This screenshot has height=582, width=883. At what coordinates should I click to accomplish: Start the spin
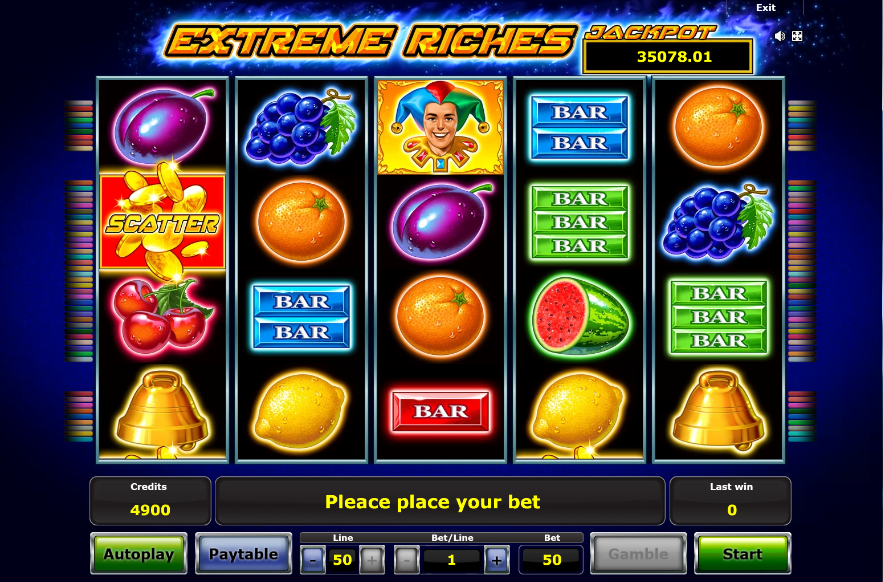coord(742,554)
